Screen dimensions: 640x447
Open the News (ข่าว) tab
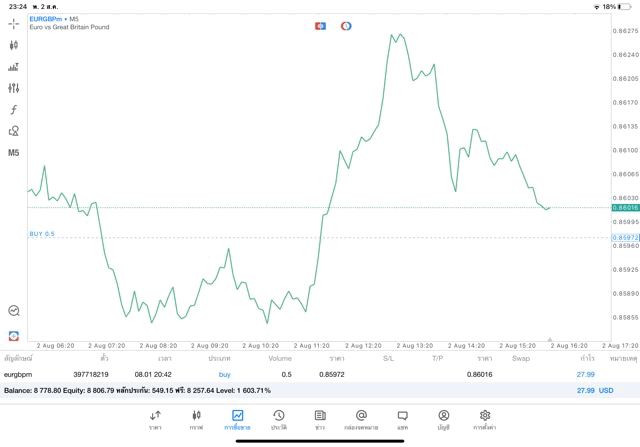click(x=319, y=419)
